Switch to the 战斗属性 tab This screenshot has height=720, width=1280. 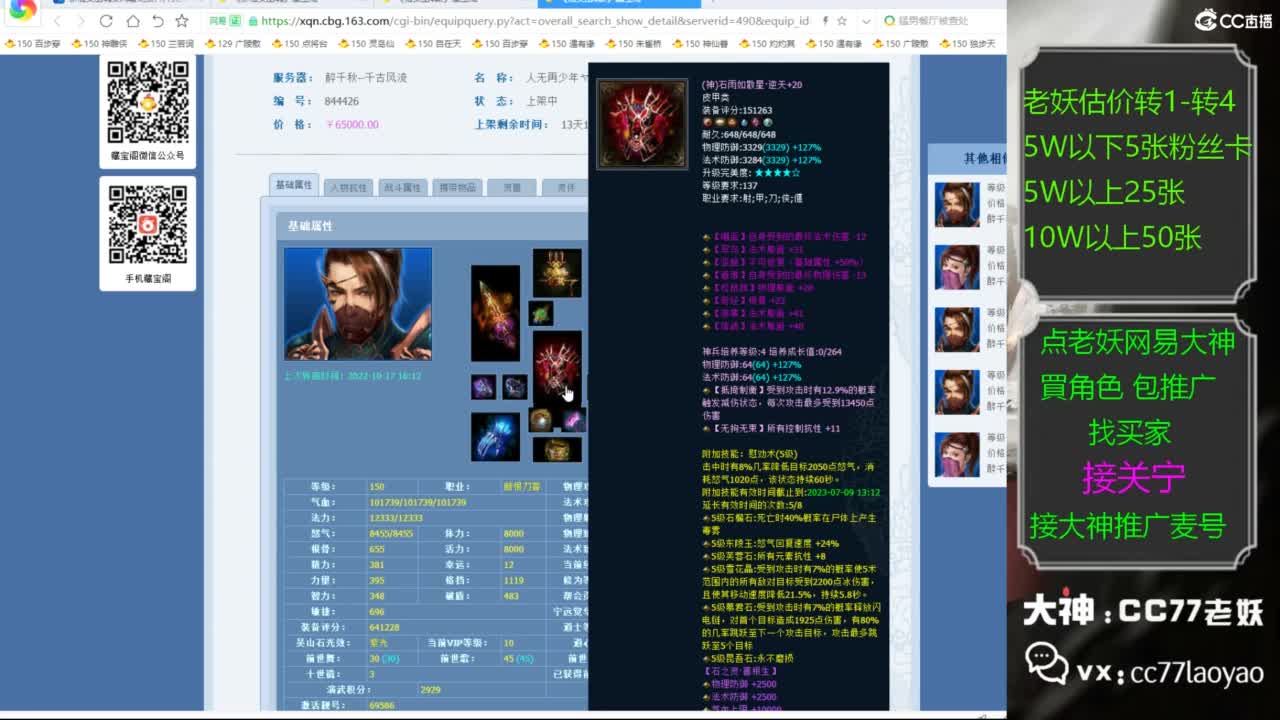click(402, 187)
